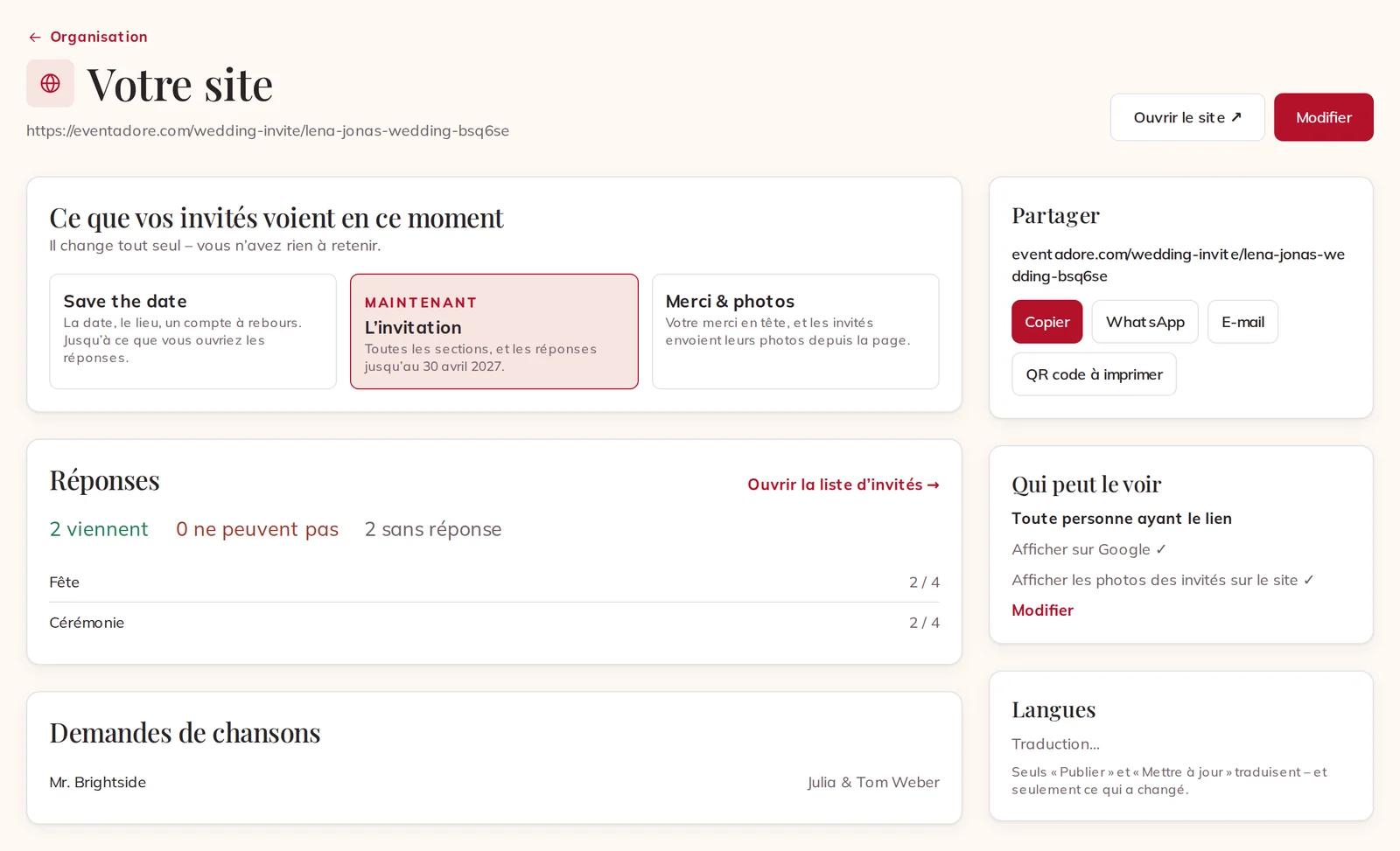
Task: Click 0 ne peuvent pas
Action: pos(257,529)
